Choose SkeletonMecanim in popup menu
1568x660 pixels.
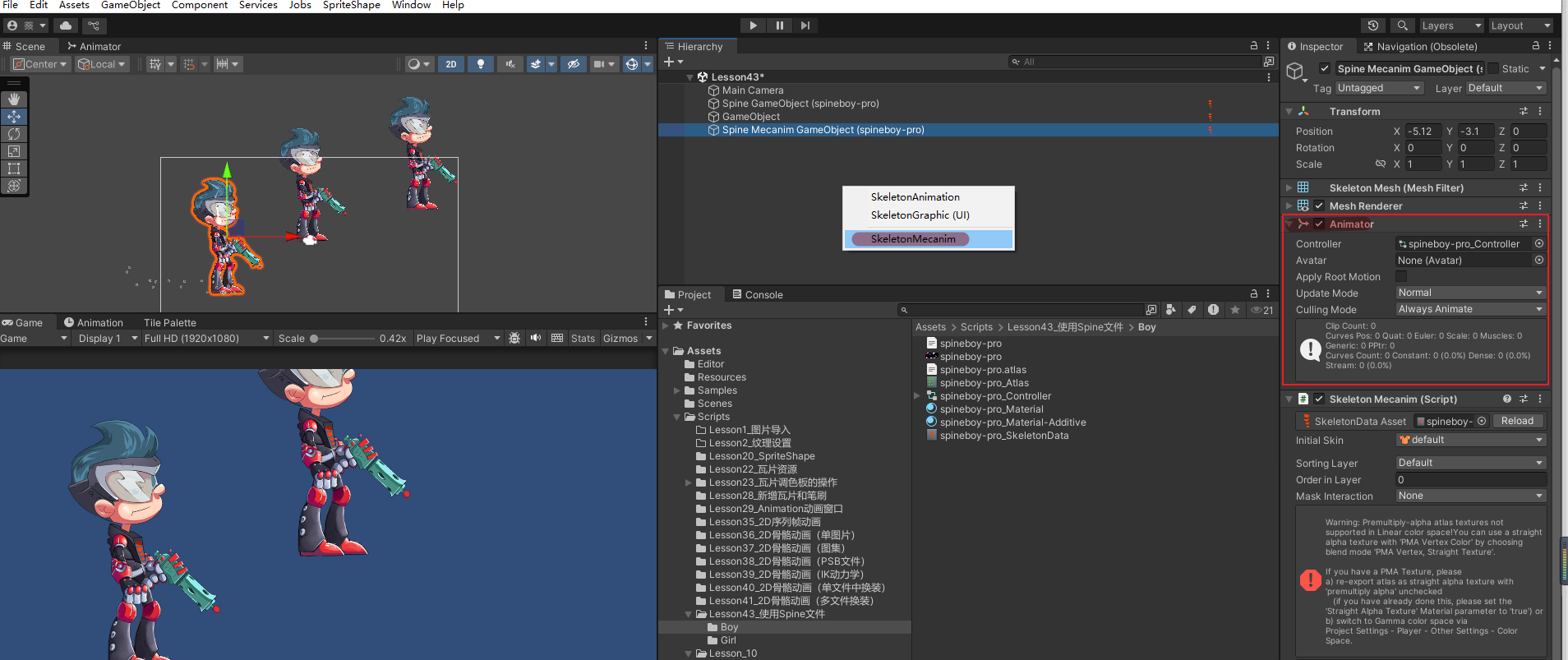929,239
